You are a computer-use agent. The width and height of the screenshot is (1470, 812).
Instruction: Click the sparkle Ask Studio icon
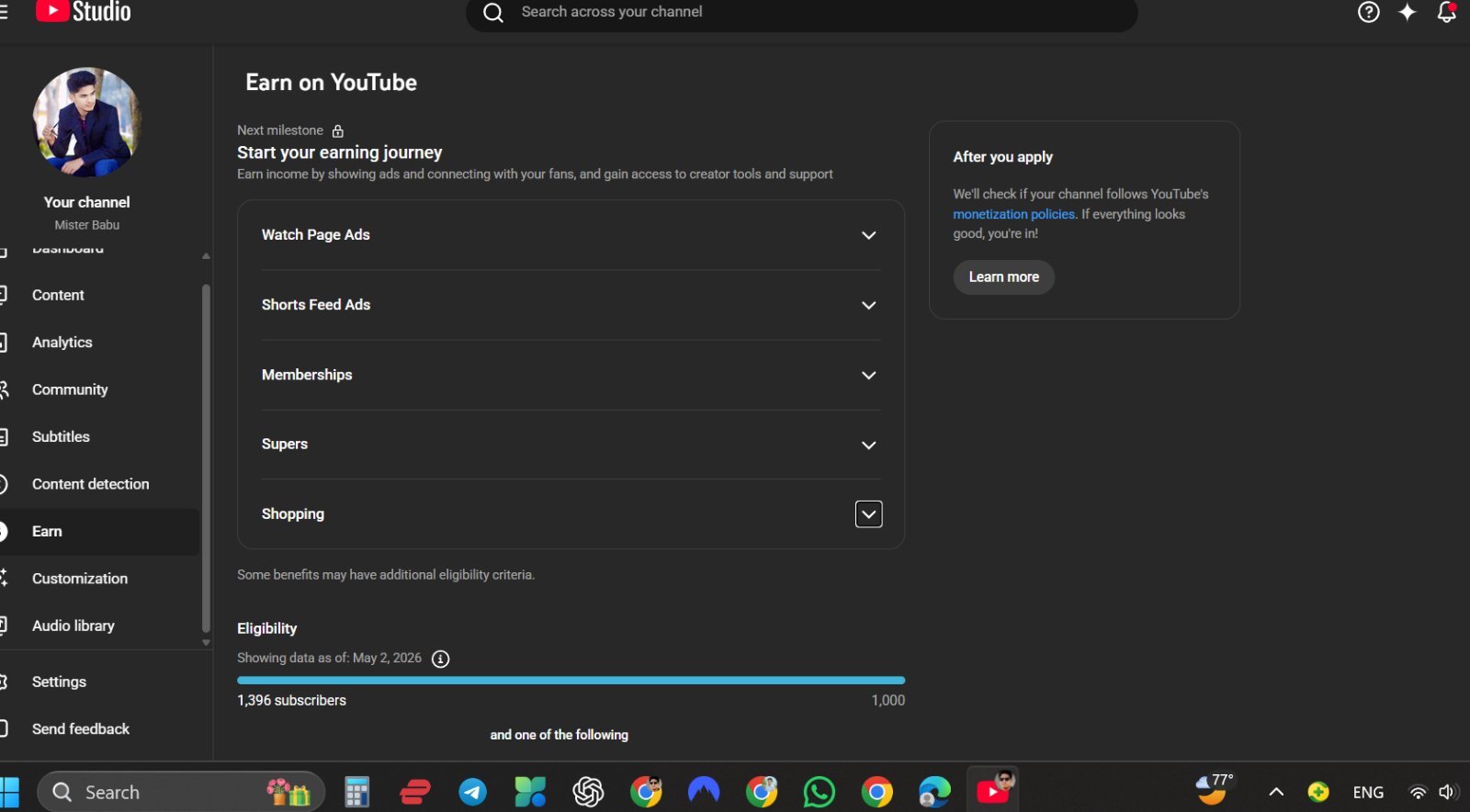click(x=1407, y=12)
